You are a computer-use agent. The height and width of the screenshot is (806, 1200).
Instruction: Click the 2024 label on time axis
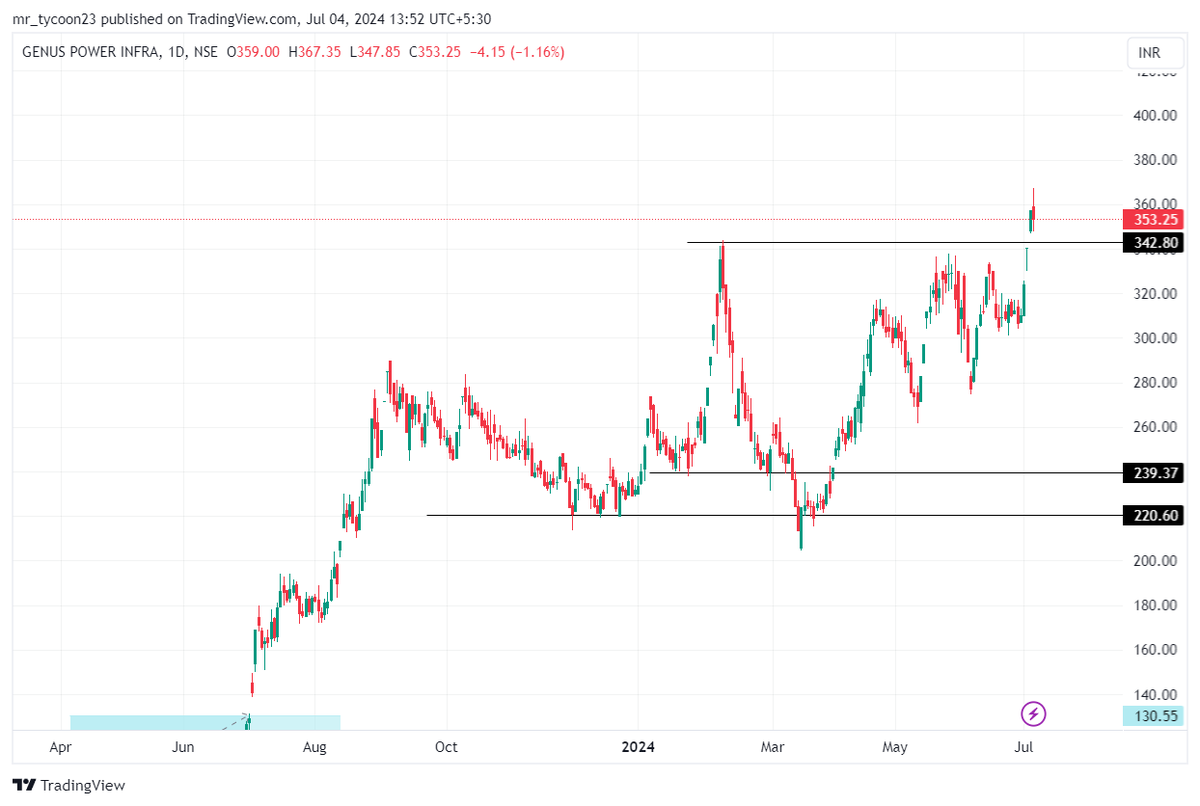click(x=638, y=747)
